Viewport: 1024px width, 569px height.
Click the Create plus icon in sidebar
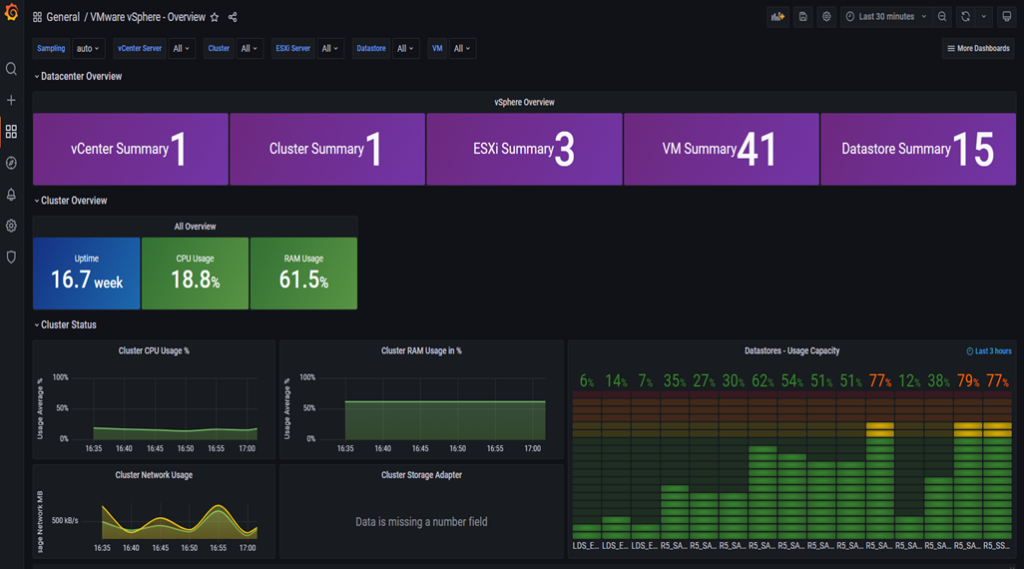coord(11,100)
